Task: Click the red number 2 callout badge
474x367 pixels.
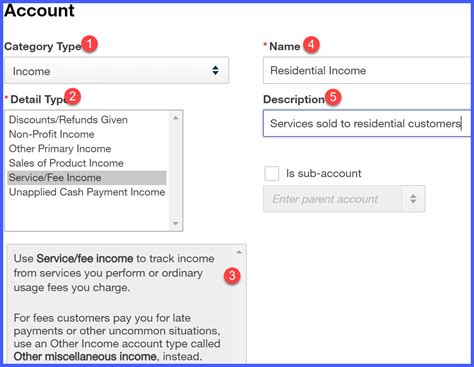Action: pos(73,97)
